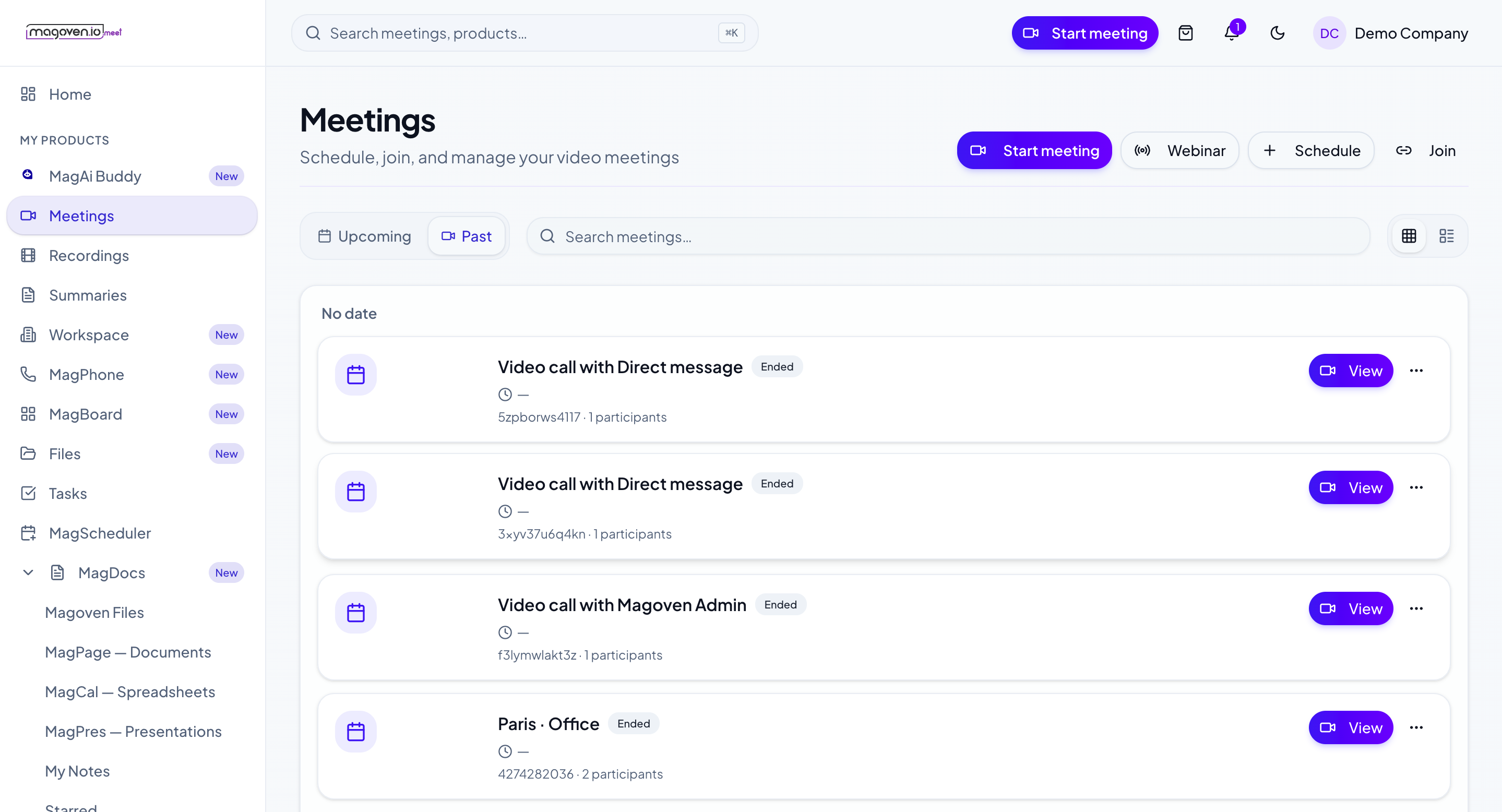
Task: Open Workspace from sidebar
Action: coord(132,335)
